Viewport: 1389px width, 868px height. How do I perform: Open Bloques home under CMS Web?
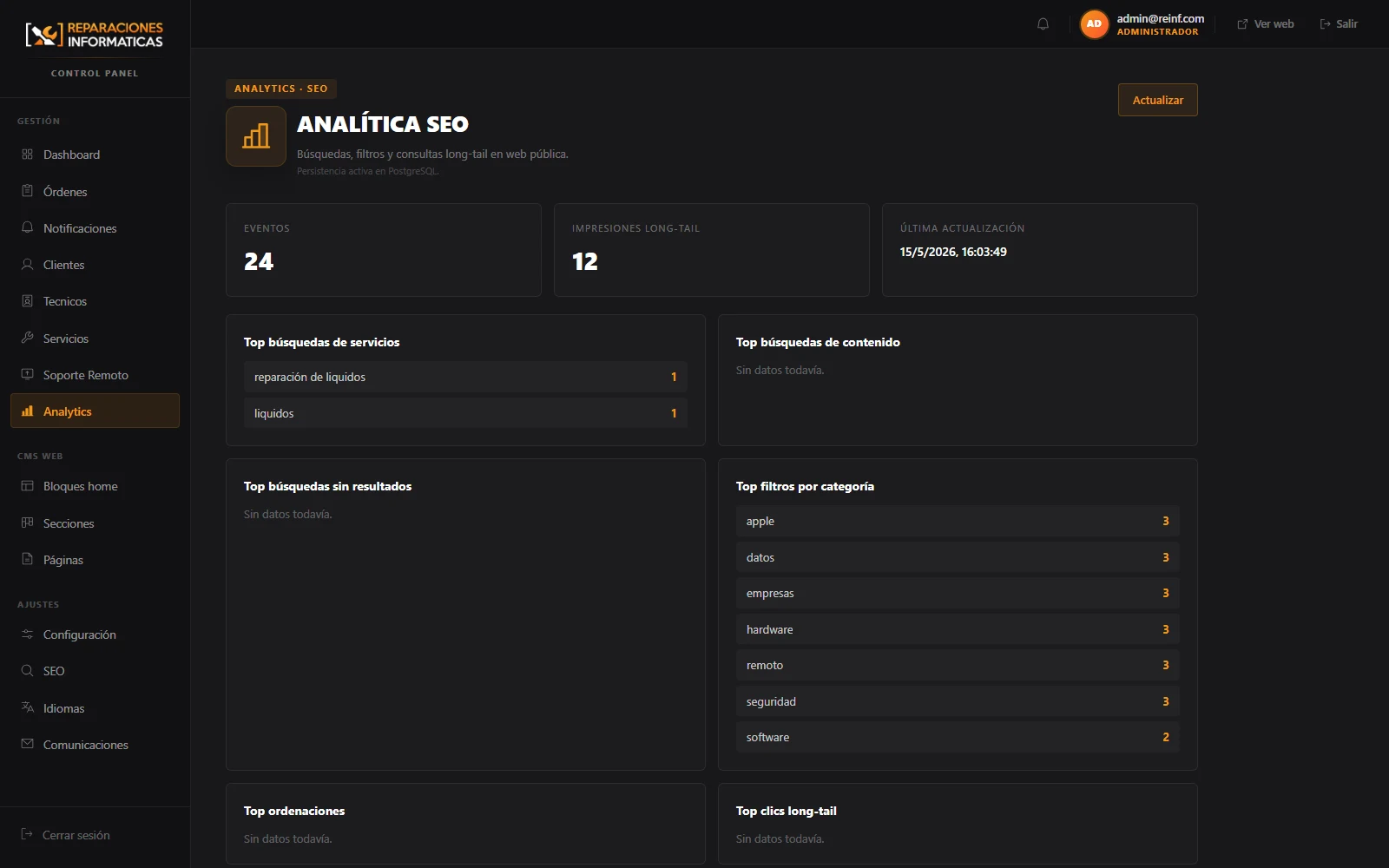tap(95, 486)
